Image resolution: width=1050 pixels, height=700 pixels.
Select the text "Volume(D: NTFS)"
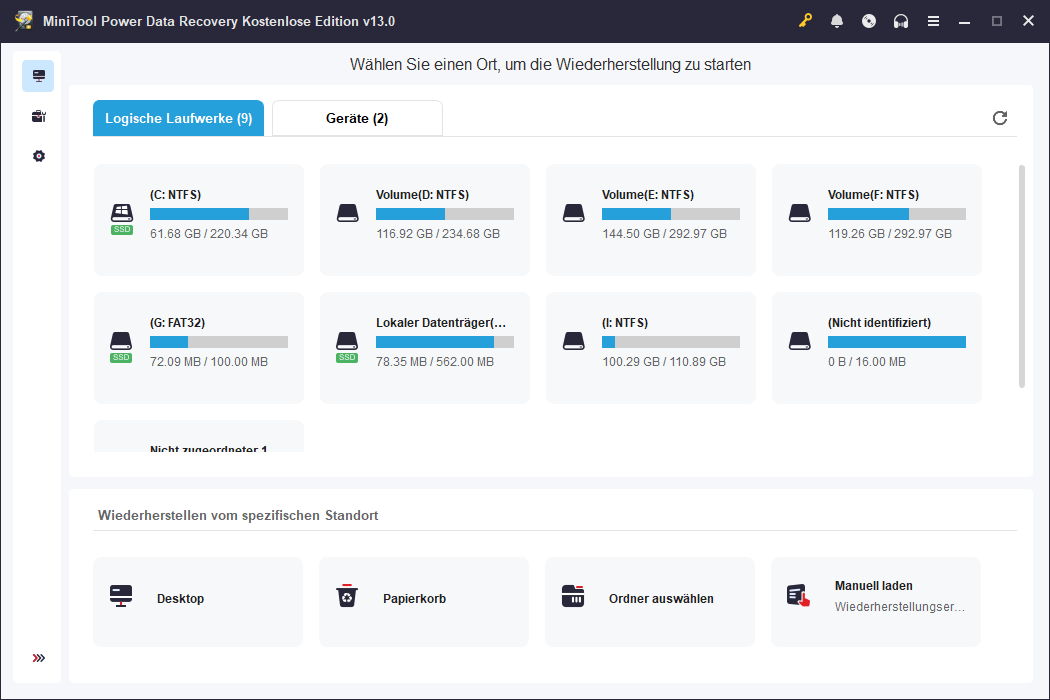point(423,195)
